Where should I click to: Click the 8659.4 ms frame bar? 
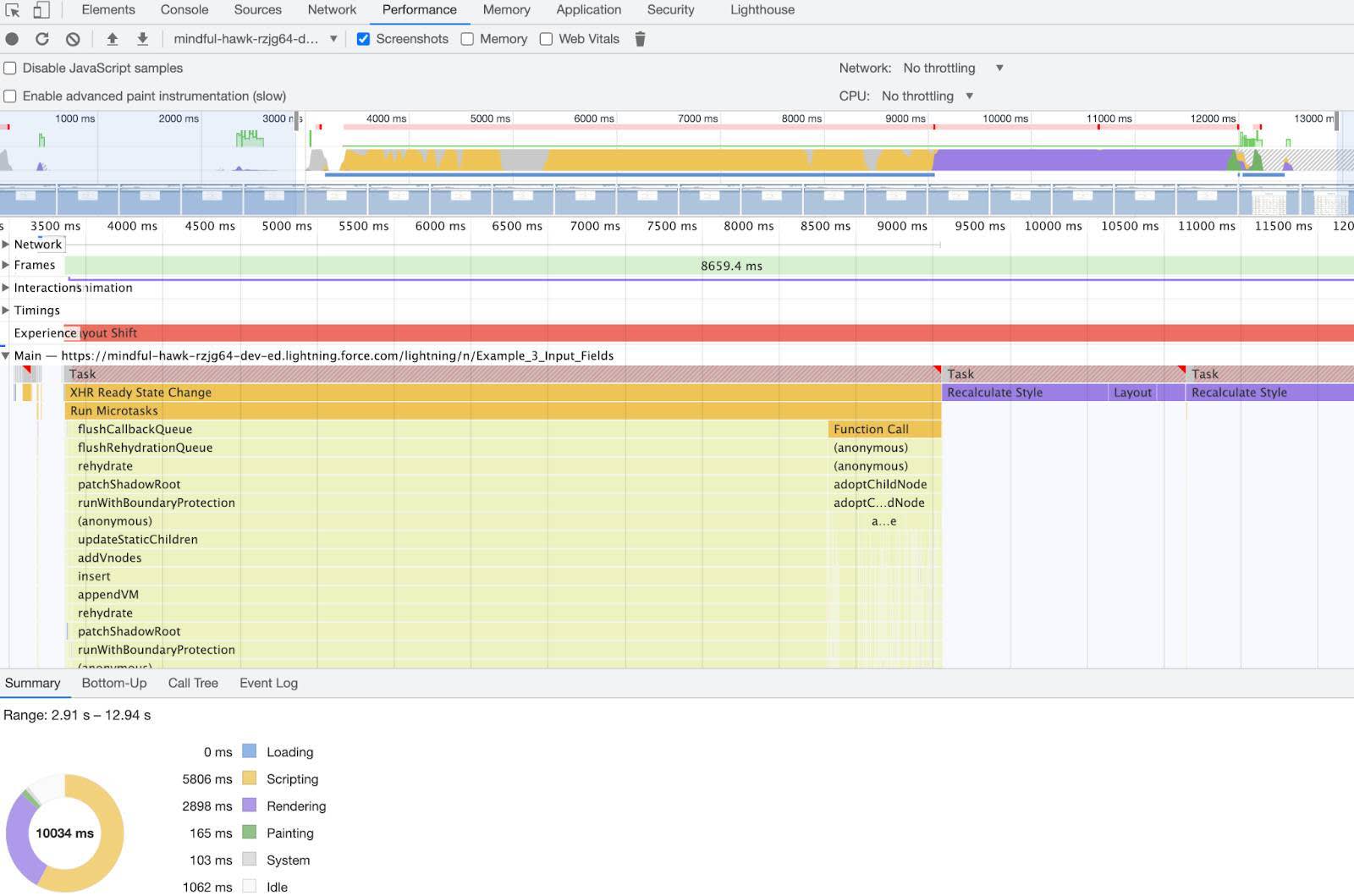[709, 266]
